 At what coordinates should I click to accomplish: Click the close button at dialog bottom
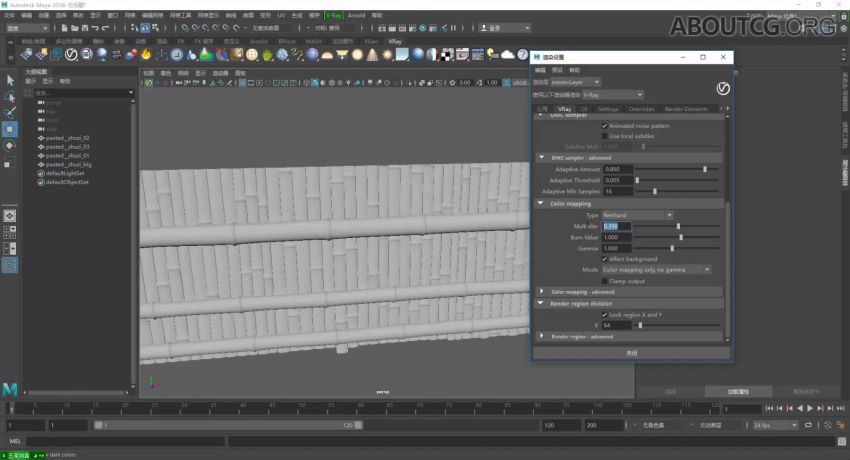631,353
